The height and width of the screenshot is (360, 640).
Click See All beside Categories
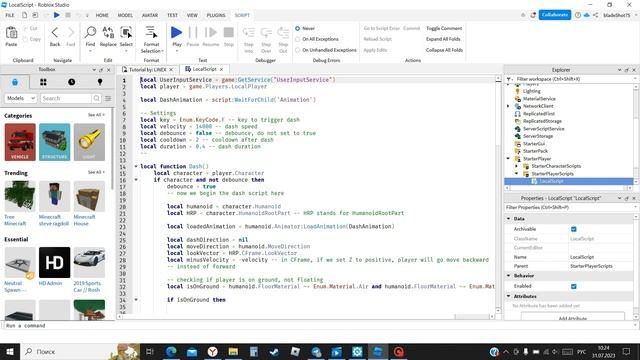[x=96, y=115]
